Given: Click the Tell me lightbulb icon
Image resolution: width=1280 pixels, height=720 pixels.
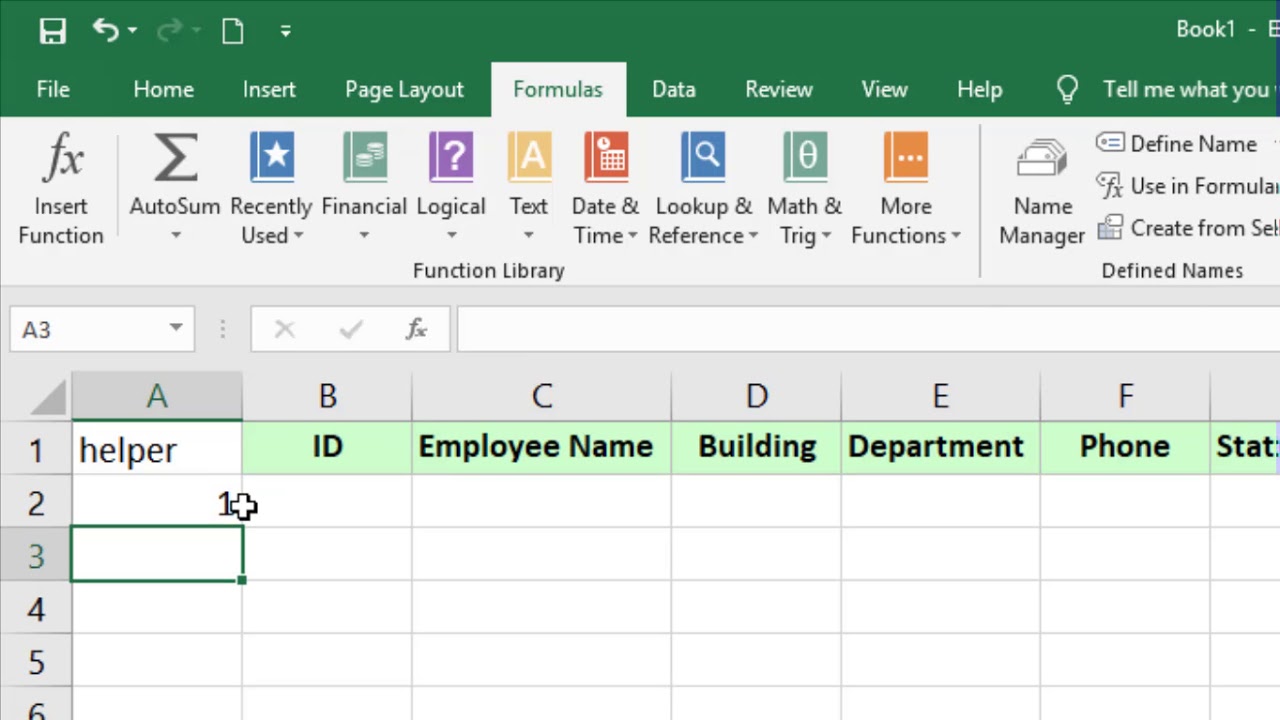Looking at the screenshot, I should click(1067, 90).
